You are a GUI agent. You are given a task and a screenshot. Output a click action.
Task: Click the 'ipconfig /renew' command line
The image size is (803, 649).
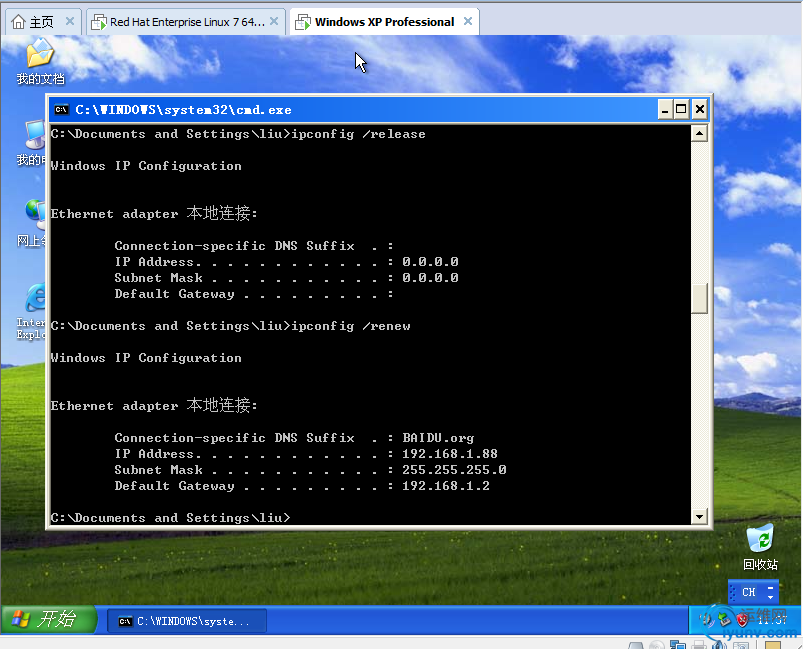point(230,326)
